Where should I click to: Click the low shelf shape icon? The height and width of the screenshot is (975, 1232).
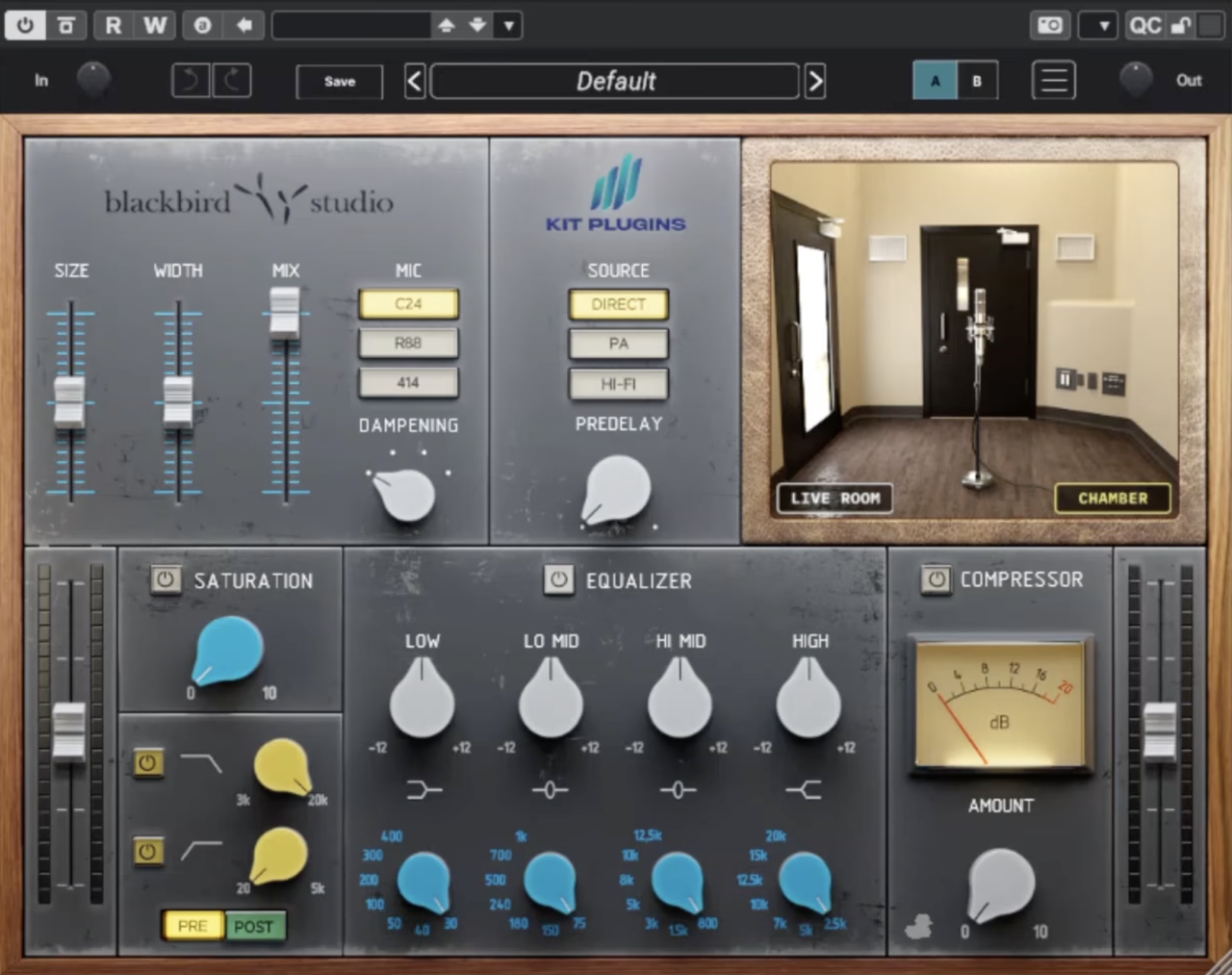click(423, 790)
